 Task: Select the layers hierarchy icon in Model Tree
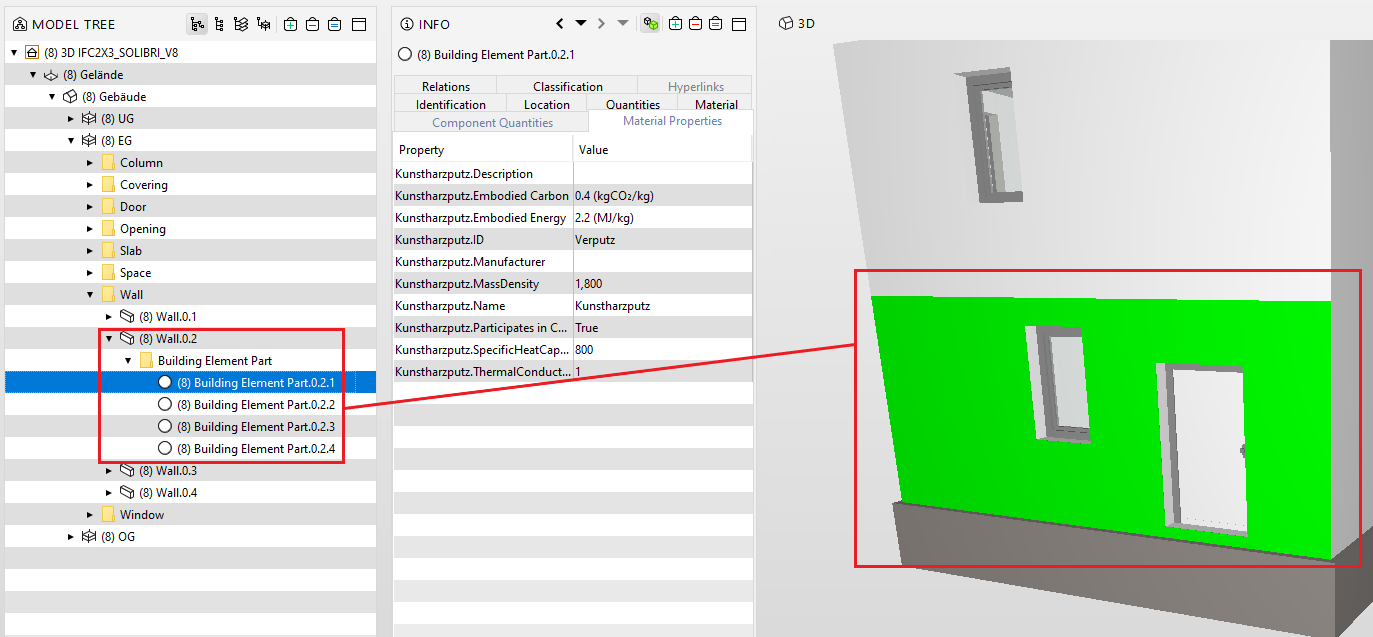tap(240, 24)
